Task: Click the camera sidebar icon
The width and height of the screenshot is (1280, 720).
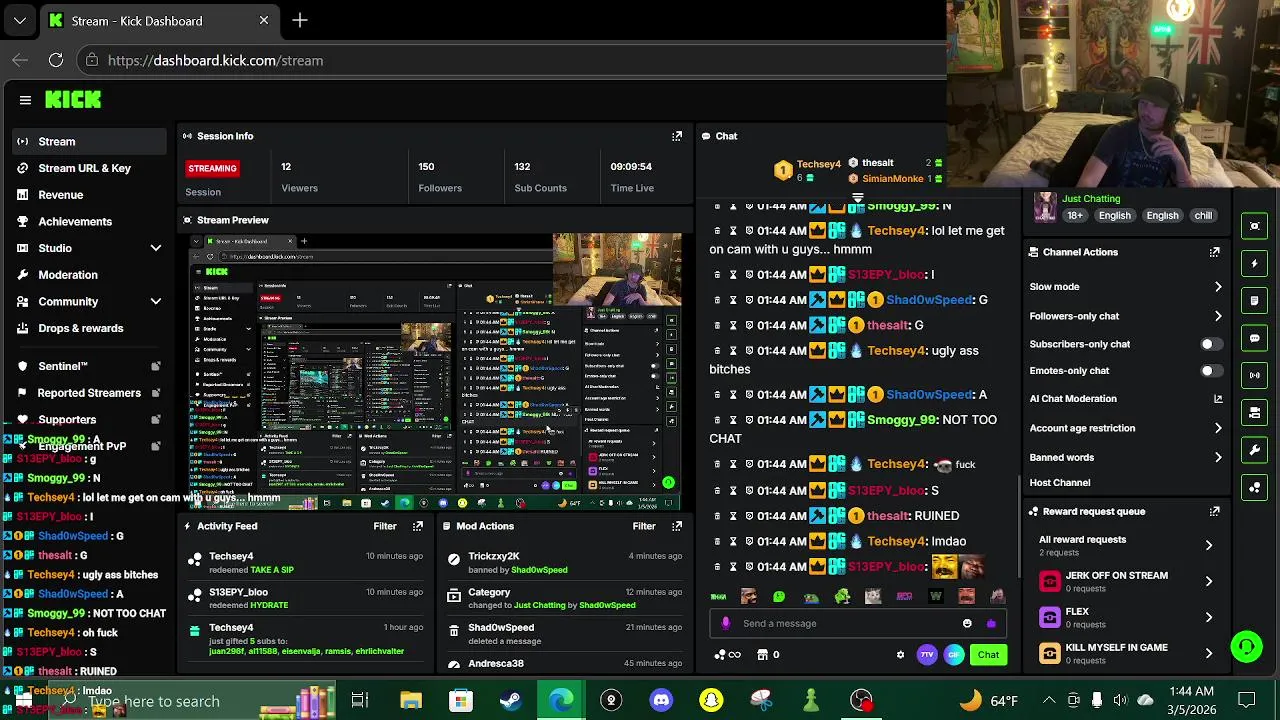Action: click(x=1255, y=412)
